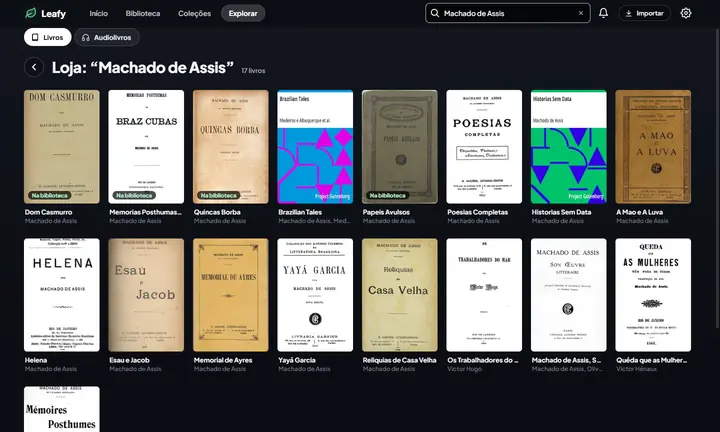Clear the search field with the X
The height and width of the screenshot is (432, 720).
[581, 13]
